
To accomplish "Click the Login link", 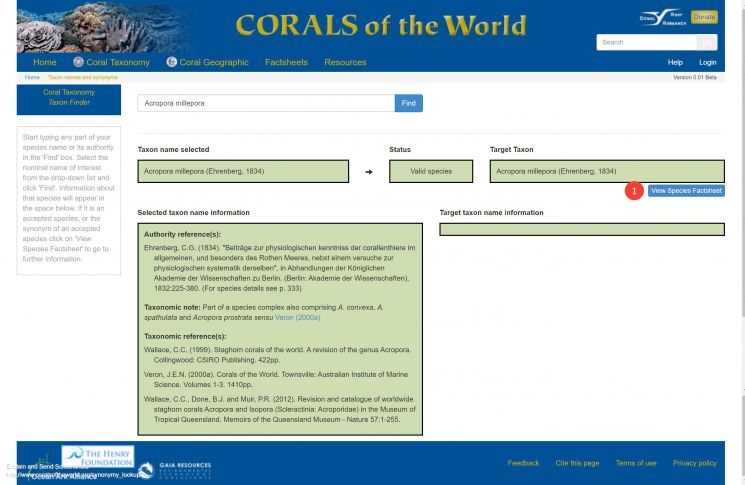I will pos(707,62).
